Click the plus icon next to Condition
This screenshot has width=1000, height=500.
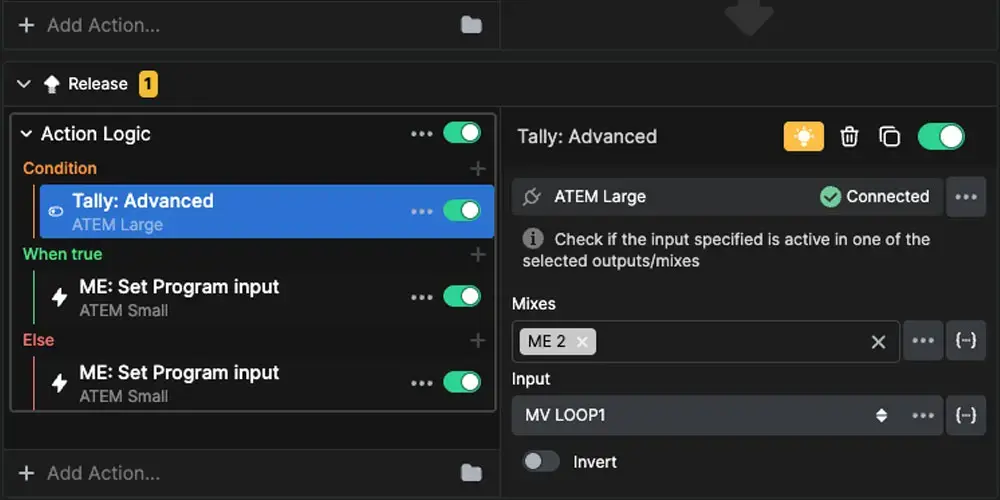pos(478,169)
